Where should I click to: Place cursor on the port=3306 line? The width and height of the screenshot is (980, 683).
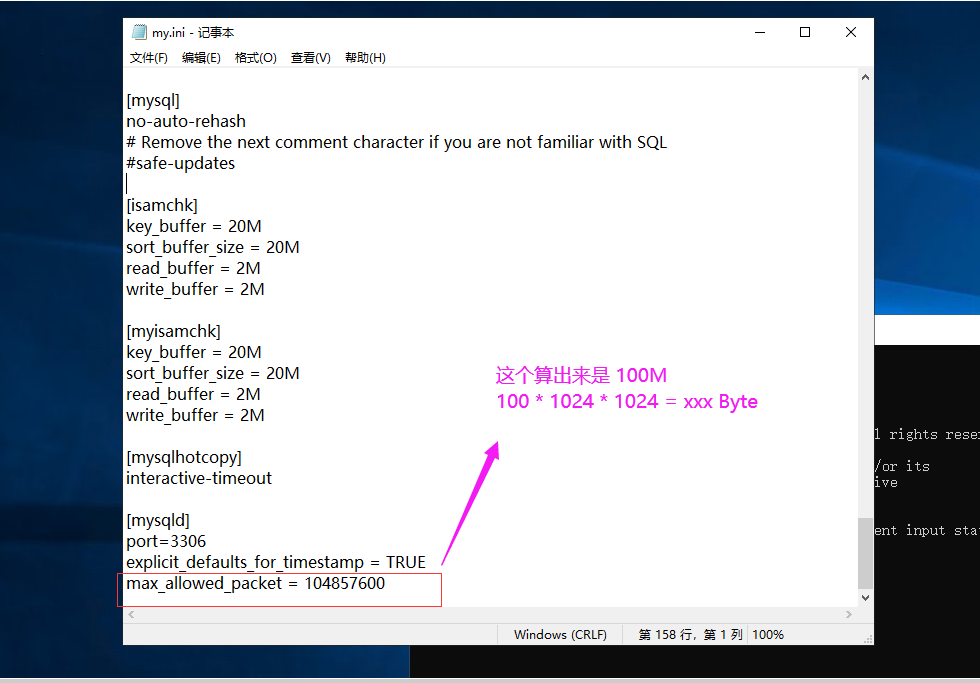tap(166, 541)
